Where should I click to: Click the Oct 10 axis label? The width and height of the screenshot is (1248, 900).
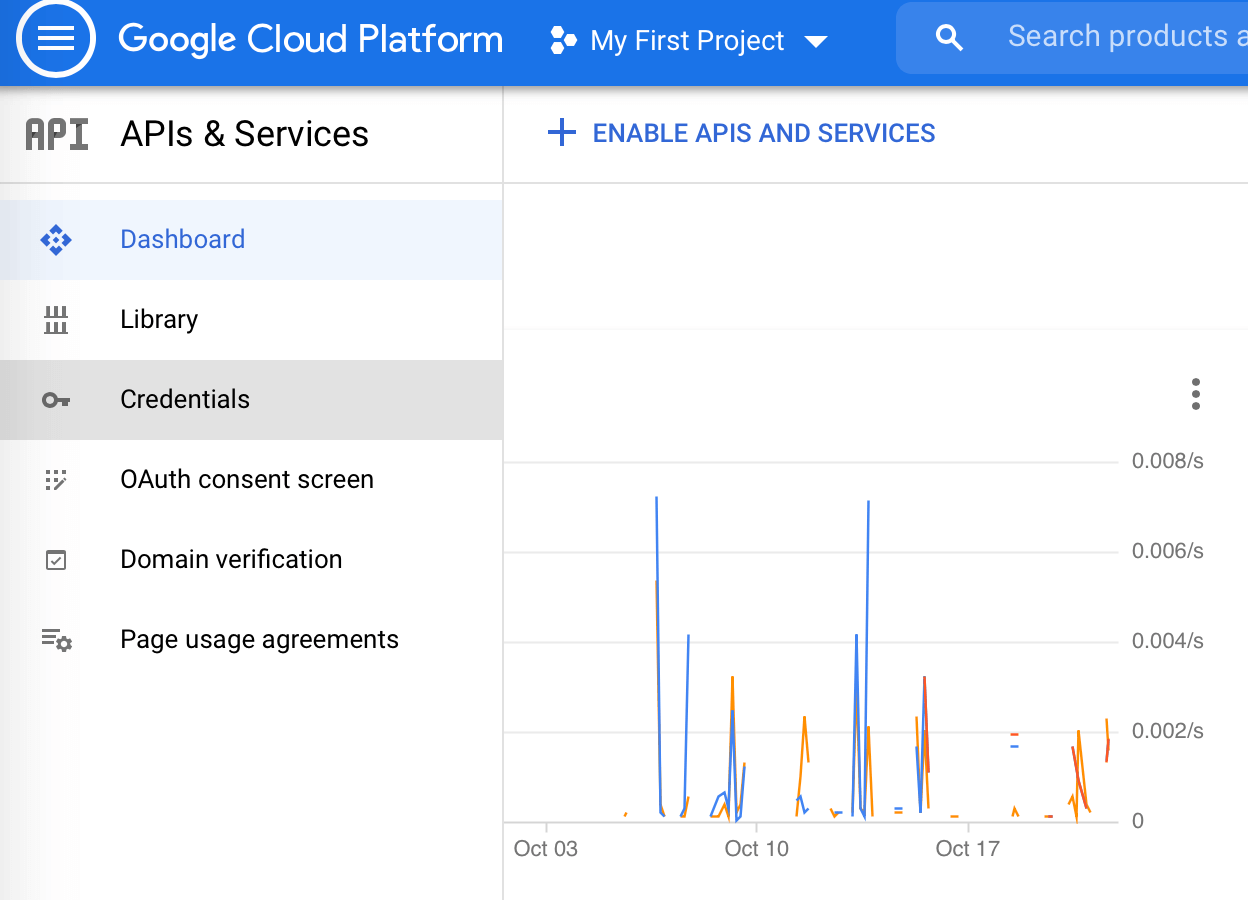pos(757,849)
